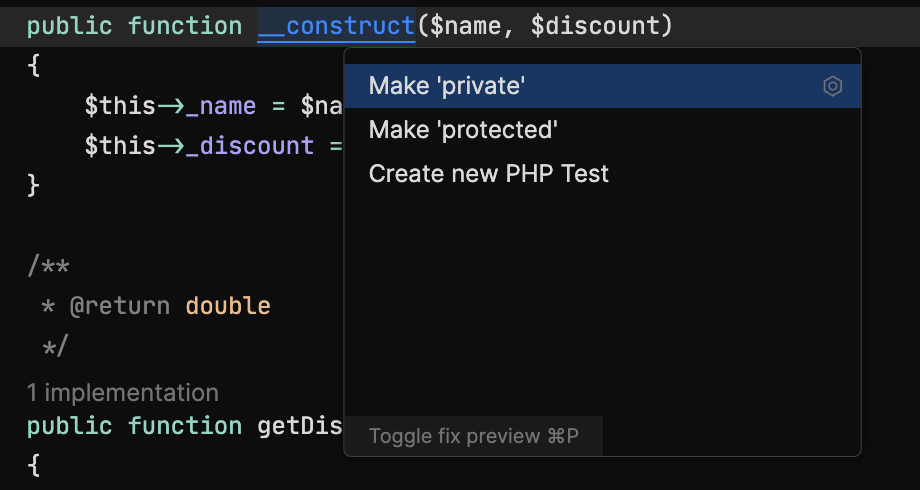The height and width of the screenshot is (490, 920).
Task: Click the $name constructor parameter
Action: (464, 27)
